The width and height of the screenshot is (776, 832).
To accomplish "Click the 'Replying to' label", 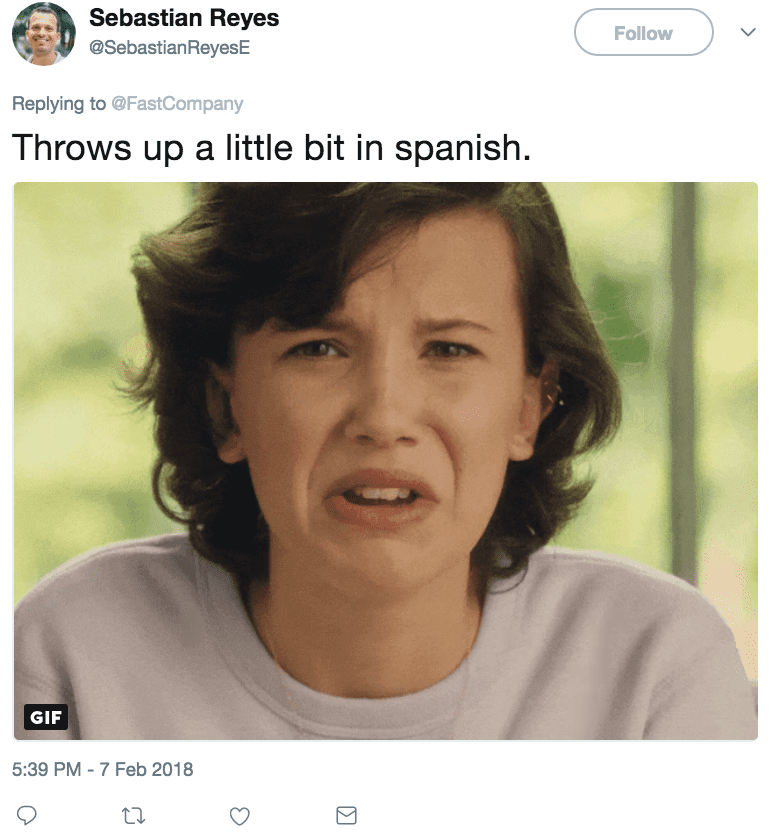I will pyautogui.click(x=59, y=103).
